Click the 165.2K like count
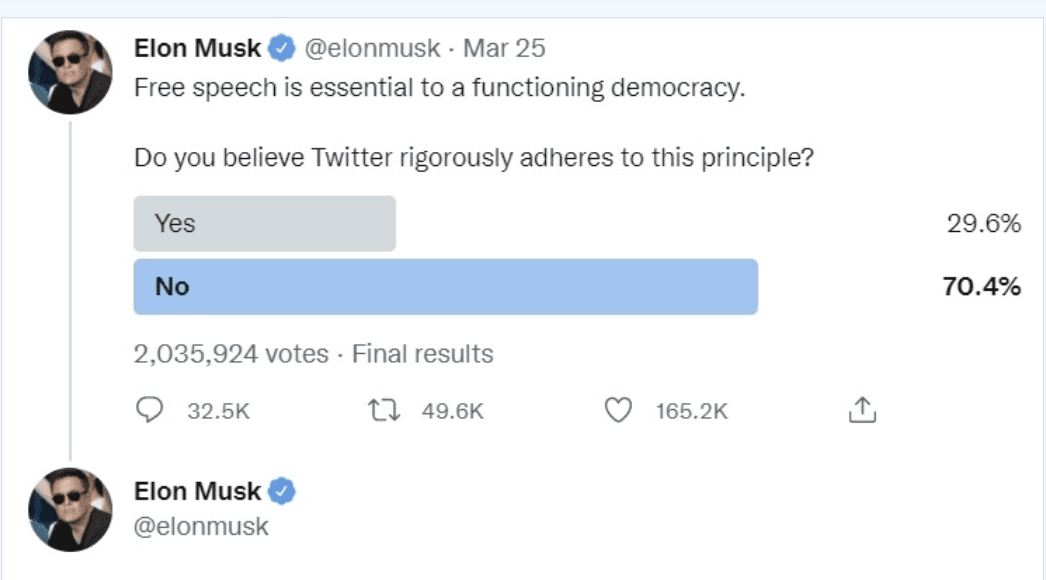1046x580 pixels. (691, 411)
